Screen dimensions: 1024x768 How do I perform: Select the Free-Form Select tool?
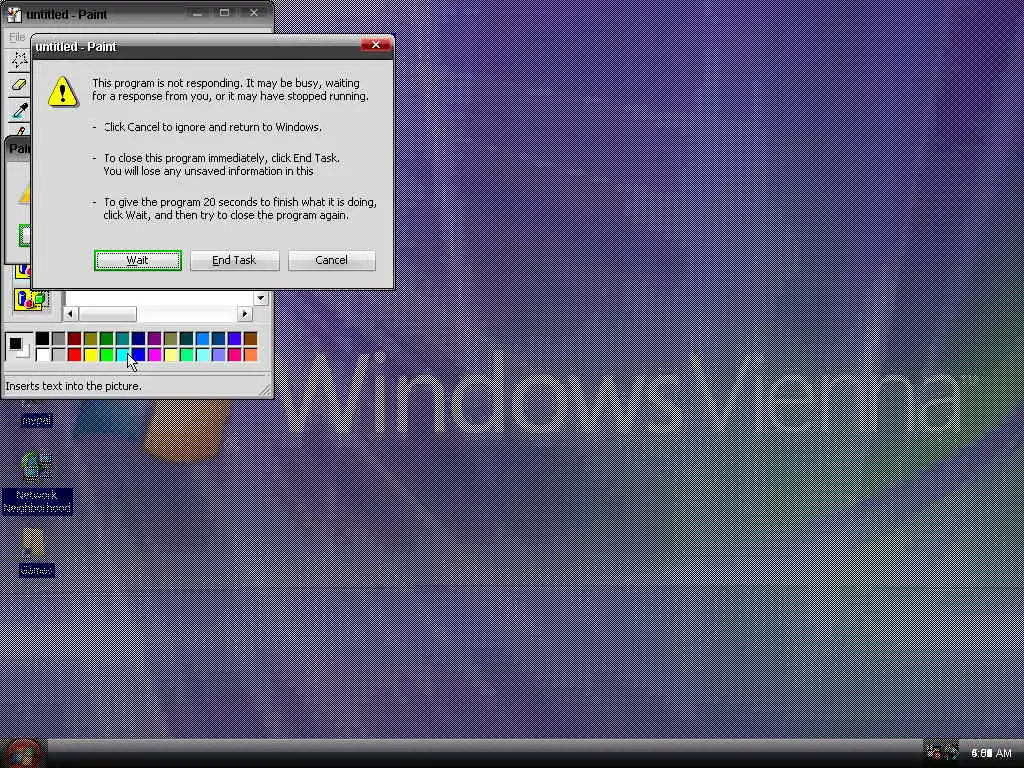[x=19, y=60]
